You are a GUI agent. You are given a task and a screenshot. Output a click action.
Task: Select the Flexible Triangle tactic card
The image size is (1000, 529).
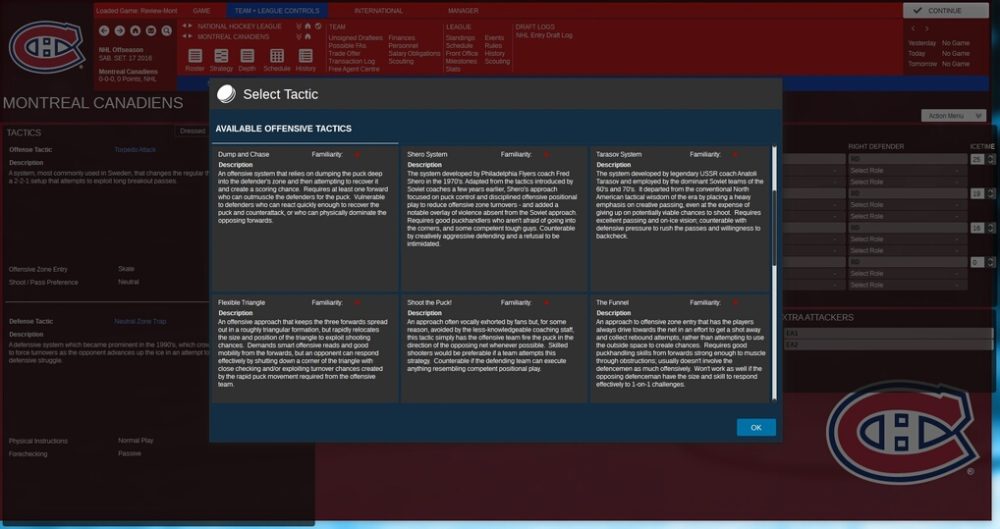(305, 348)
